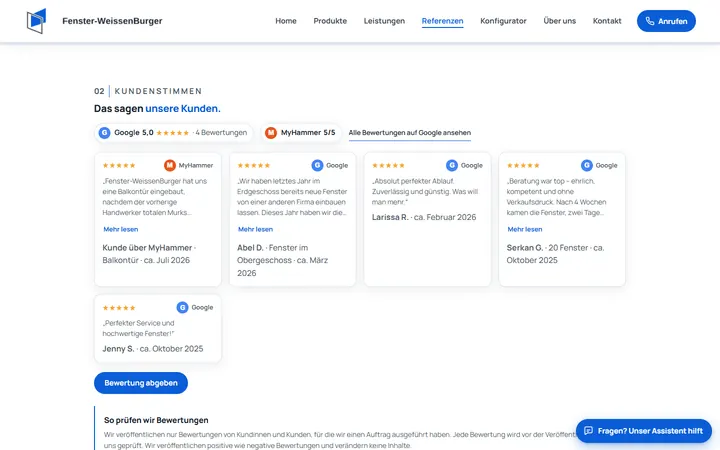Go to the Leistungen page

point(384,21)
